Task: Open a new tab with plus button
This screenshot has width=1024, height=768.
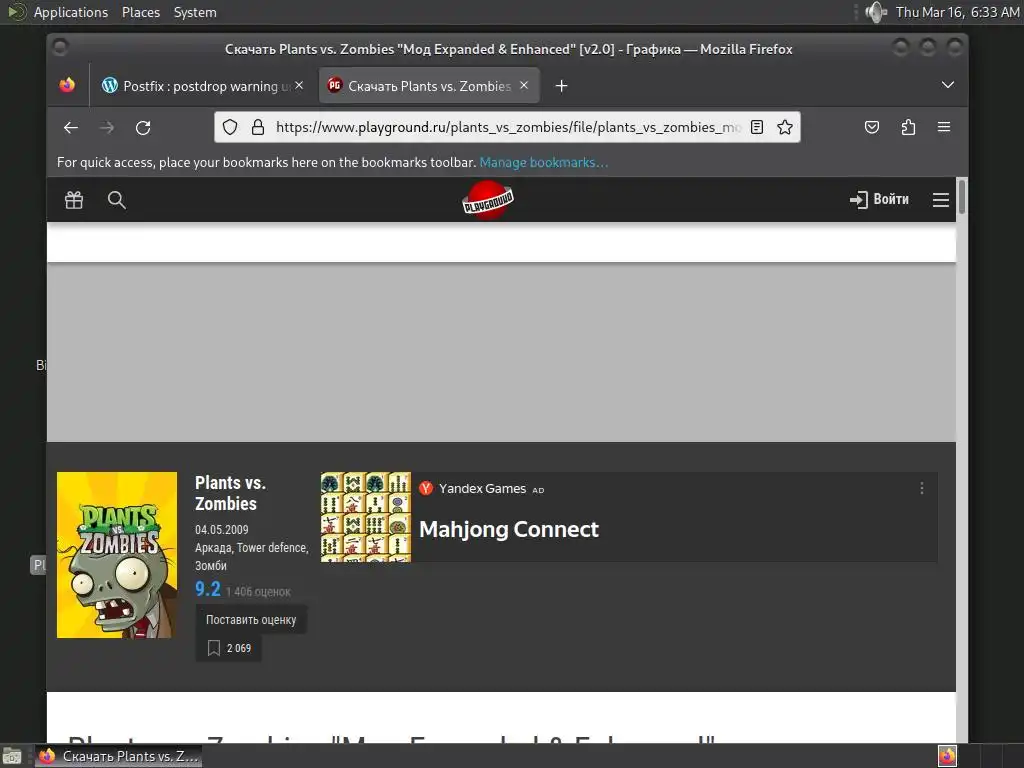Action: 561,86
